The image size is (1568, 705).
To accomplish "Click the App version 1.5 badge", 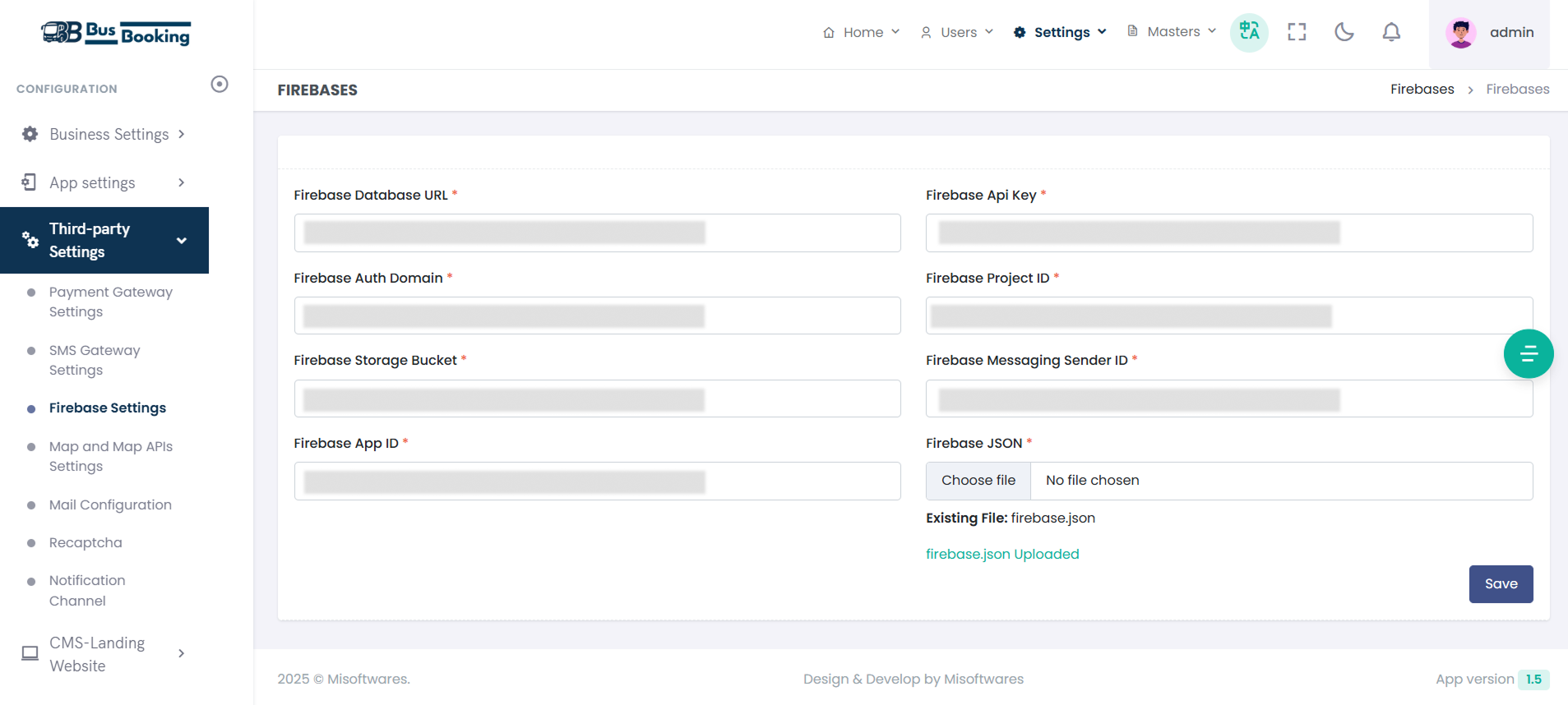I will pos(1533,680).
